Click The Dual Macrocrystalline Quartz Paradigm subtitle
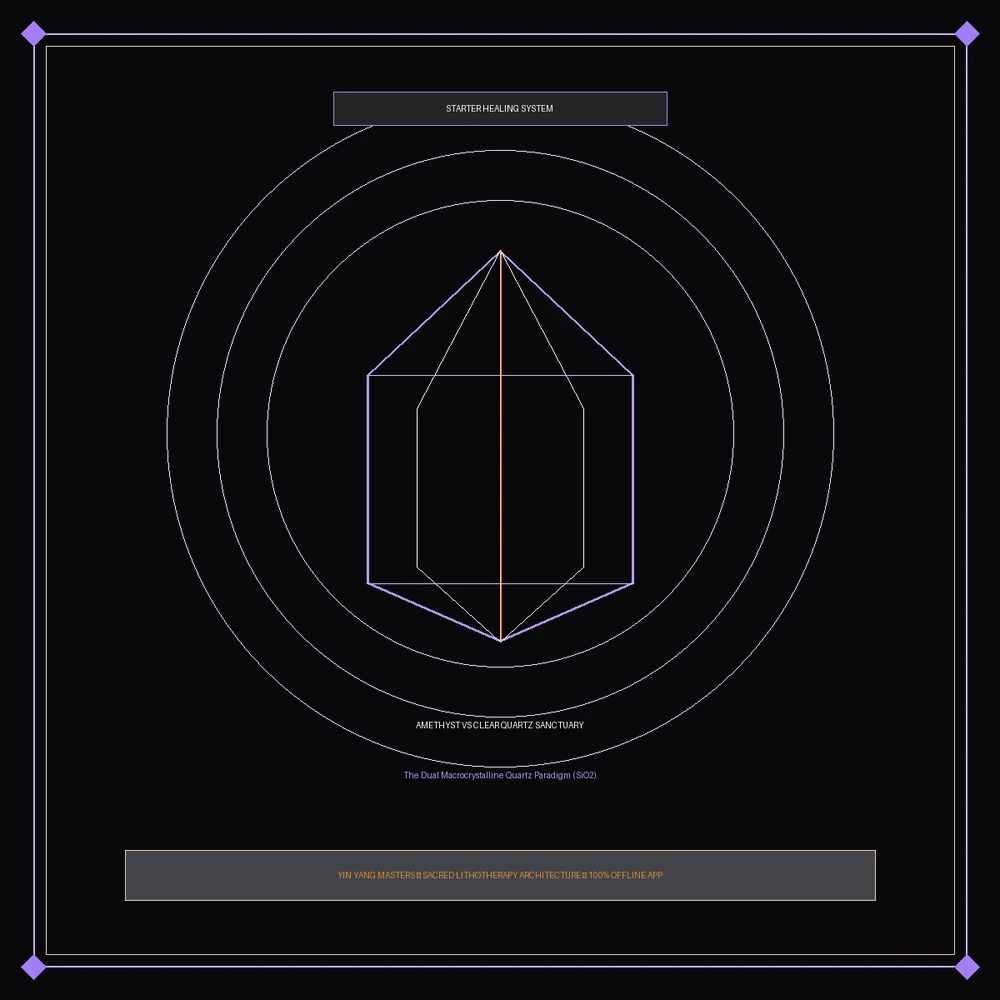The image size is (1000, 1000). point(500,775)
